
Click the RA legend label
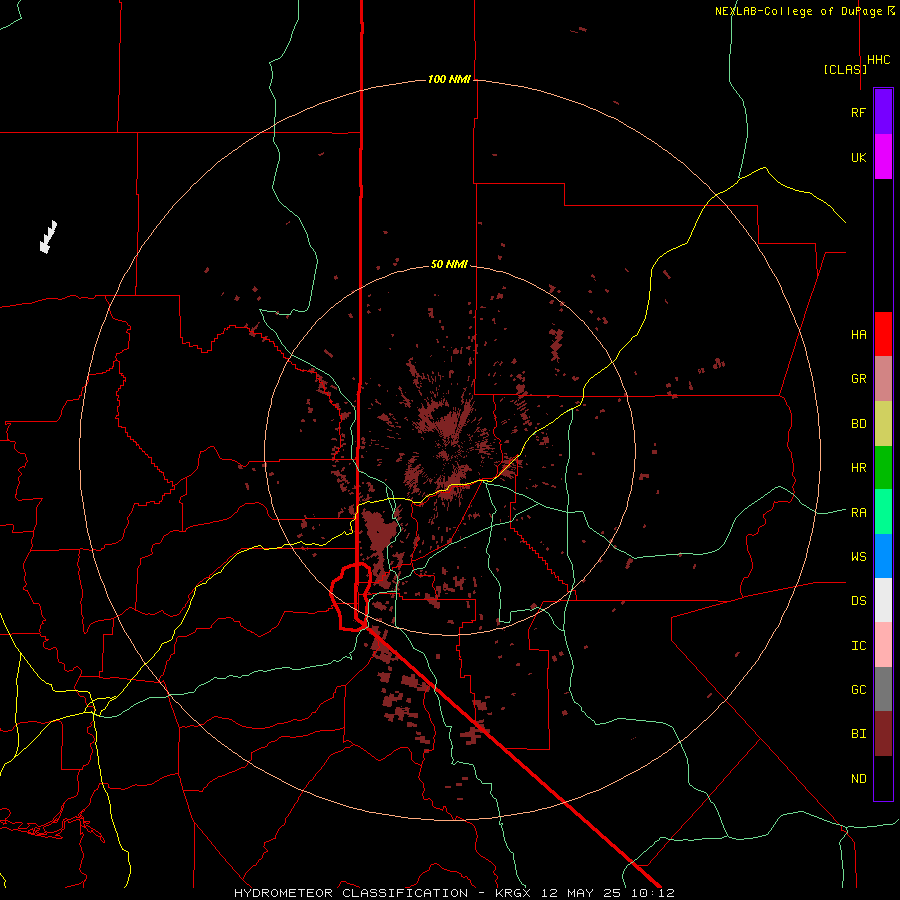tap(858, 513)
